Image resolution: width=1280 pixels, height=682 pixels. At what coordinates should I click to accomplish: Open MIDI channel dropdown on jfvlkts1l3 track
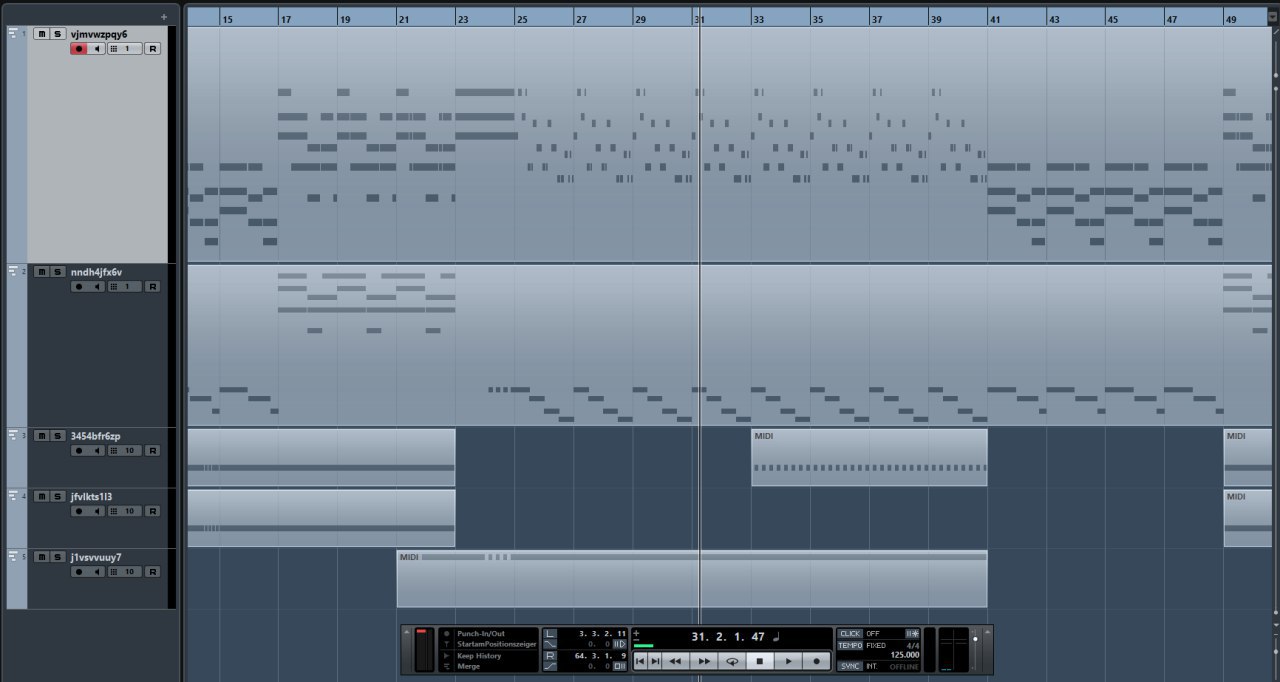[125, 511]
